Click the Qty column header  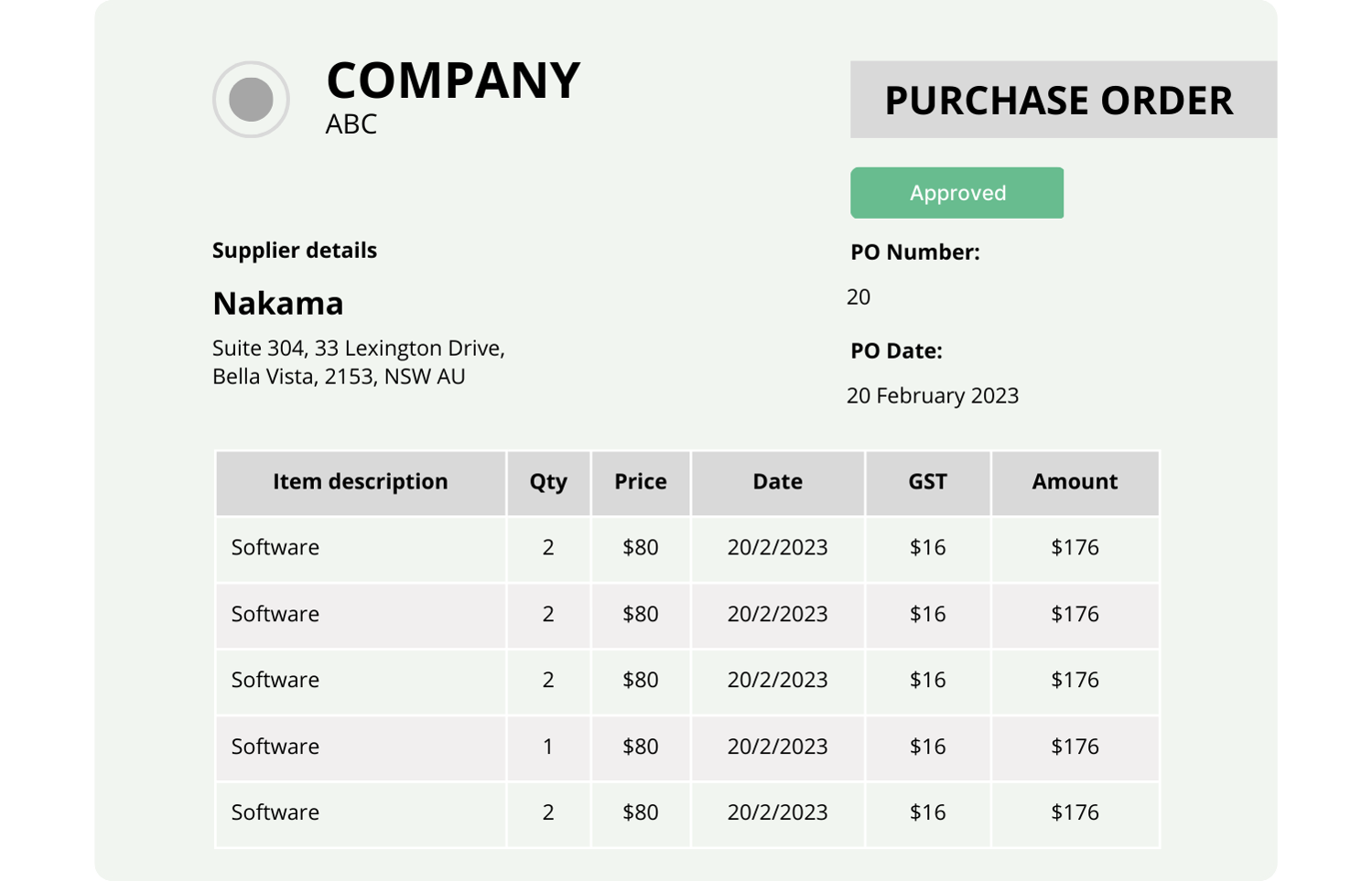click(x=548, y=482)
